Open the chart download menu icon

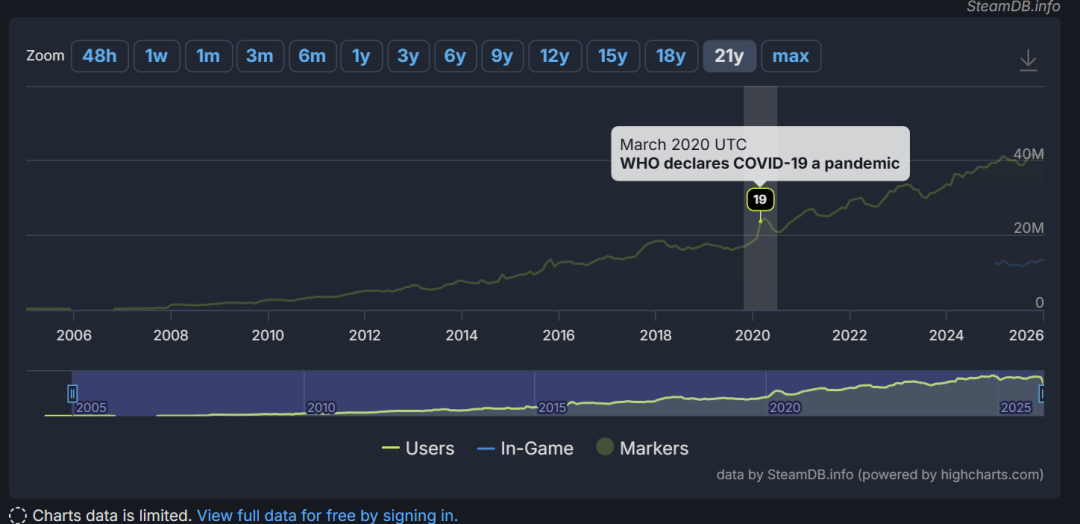coord(1028,60)
